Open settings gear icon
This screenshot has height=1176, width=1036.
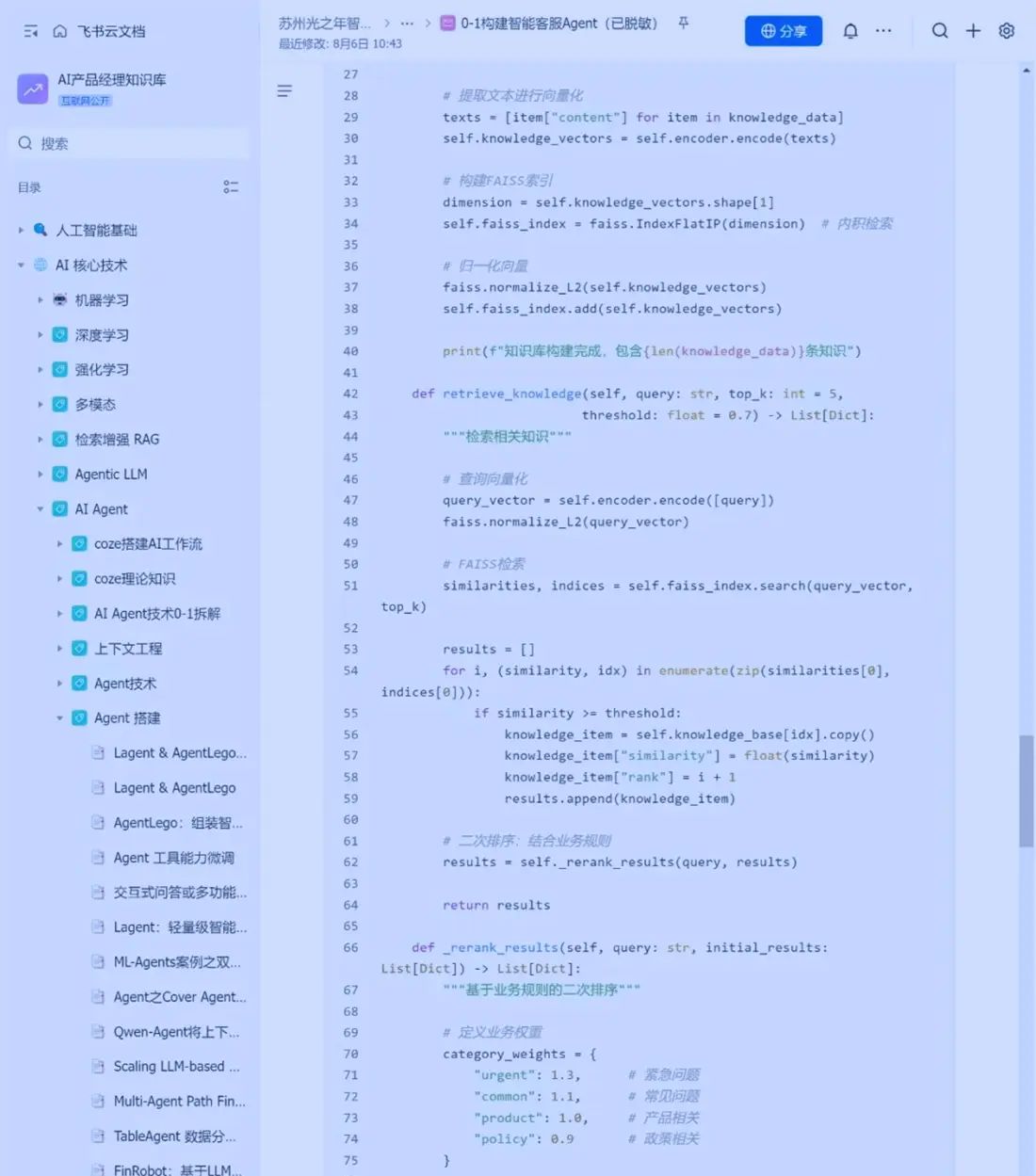coord(1007,31)
